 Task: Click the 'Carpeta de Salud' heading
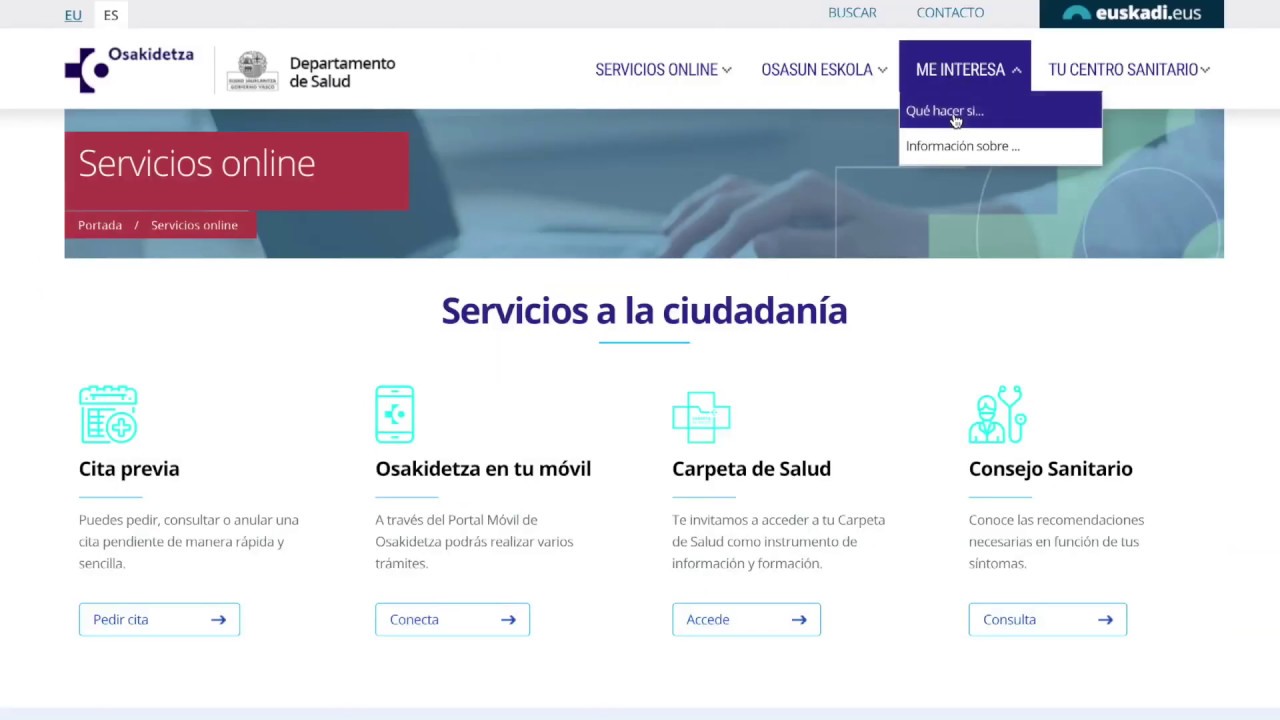[x=751, y=468]
